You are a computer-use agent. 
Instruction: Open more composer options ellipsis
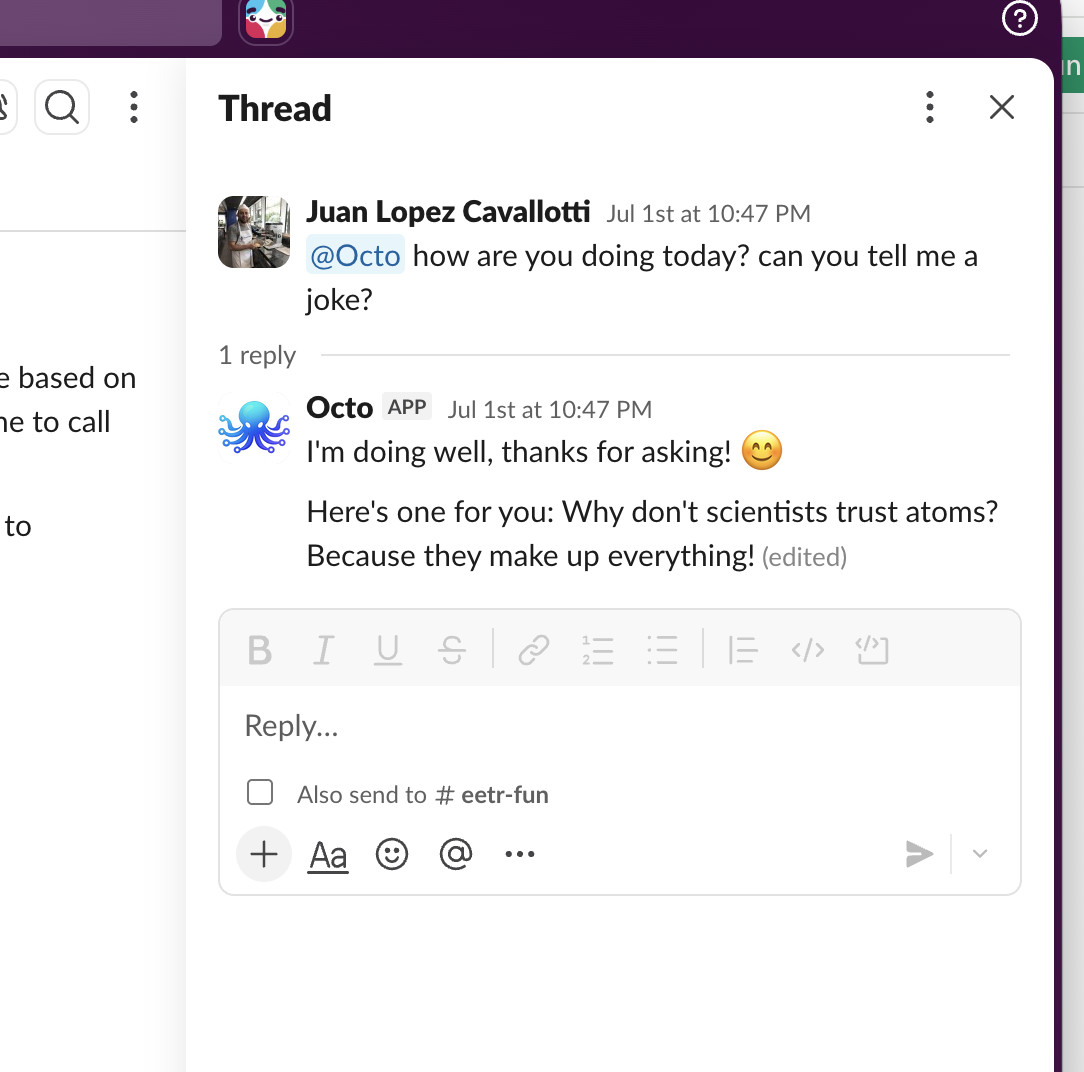[520, 854]
